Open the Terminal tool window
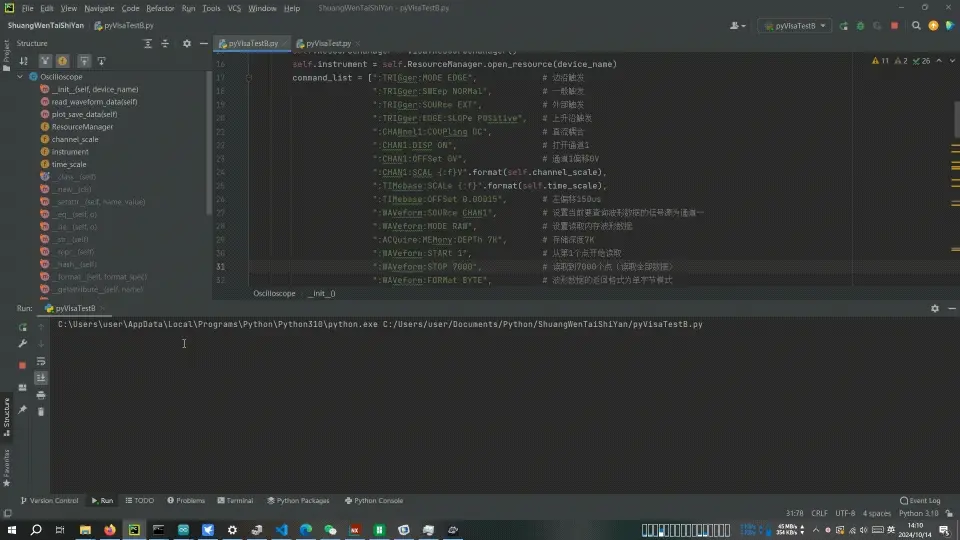The image size is (960, 540). point(235,501)
